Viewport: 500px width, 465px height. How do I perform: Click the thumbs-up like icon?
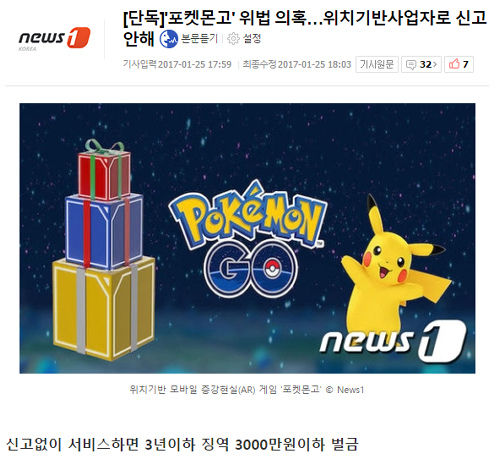tap(454, 64)
